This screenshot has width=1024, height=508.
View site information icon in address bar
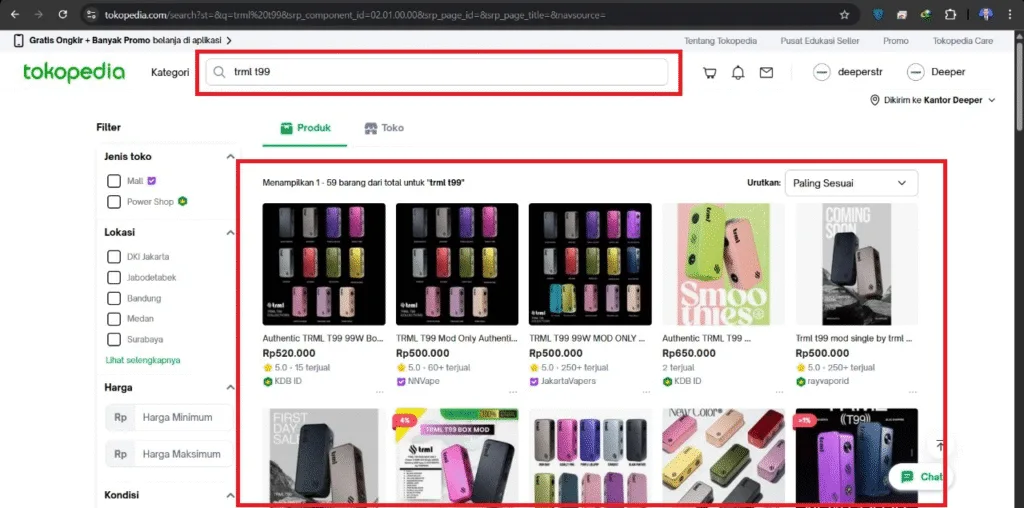click(92, 14)
